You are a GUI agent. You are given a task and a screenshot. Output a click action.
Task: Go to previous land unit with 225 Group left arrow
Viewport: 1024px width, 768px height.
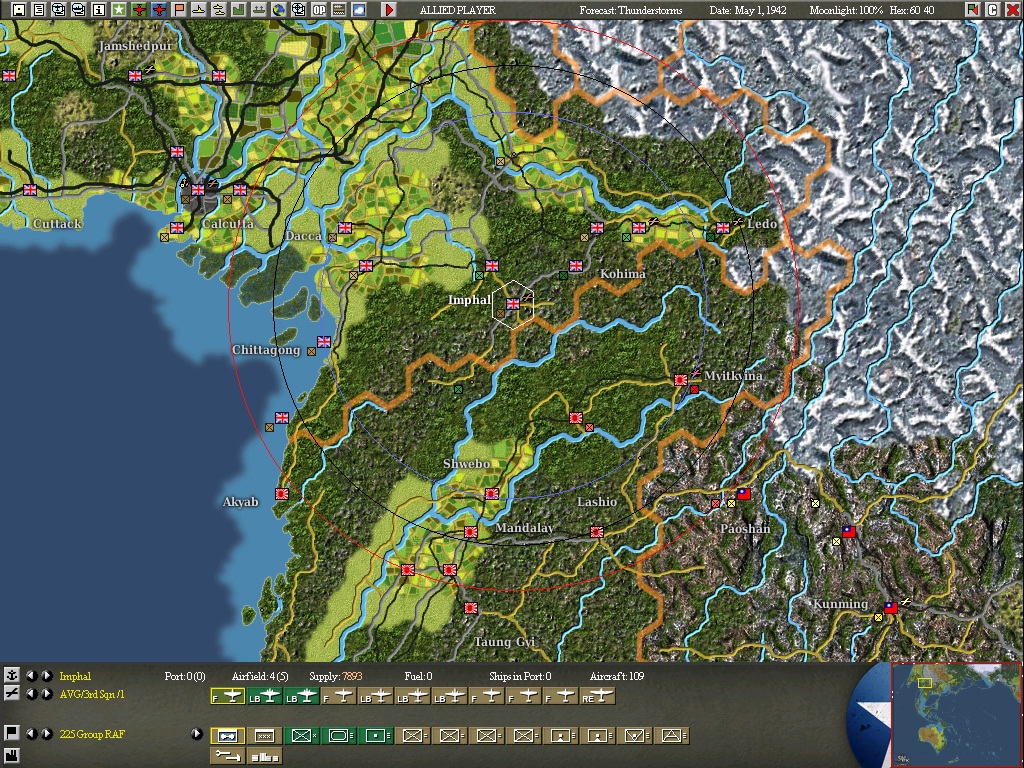point(31,733)
